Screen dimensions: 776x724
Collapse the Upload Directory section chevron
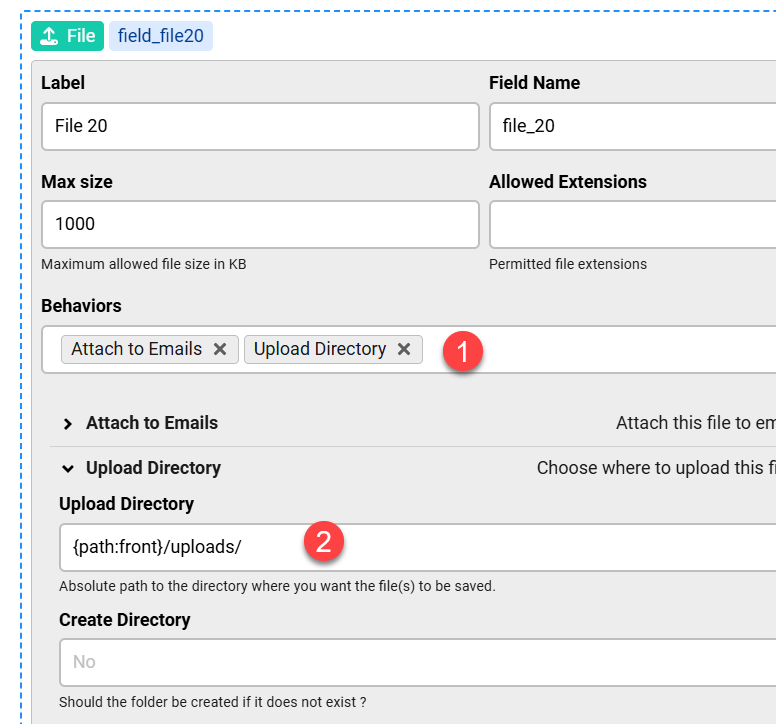click(x=68, y=469)
